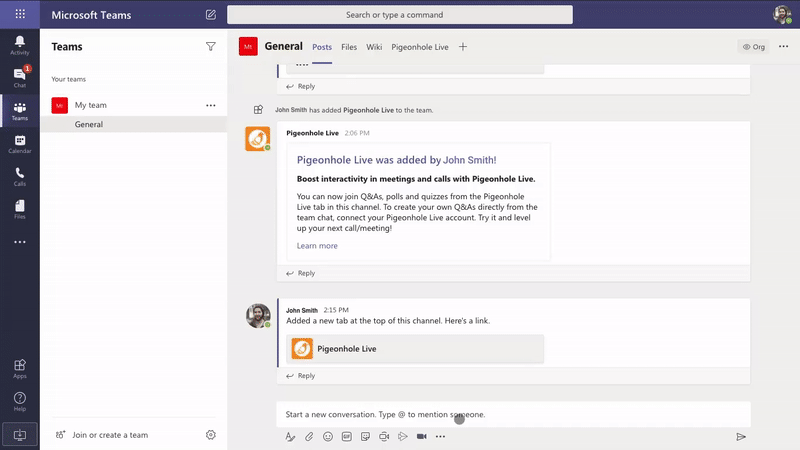
Task: Click John Smith link in card heading
Action: click(469, 160)
